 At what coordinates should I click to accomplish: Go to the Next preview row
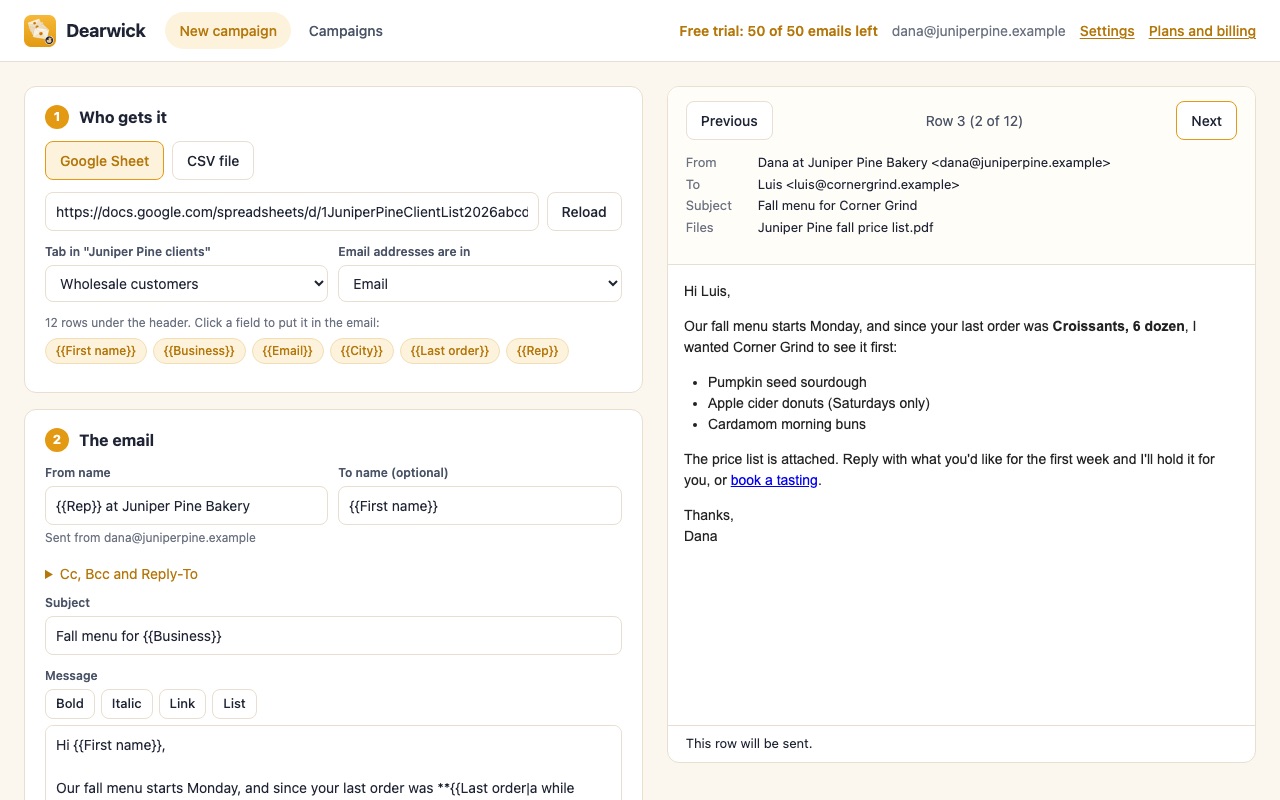tap(1206, 120)
